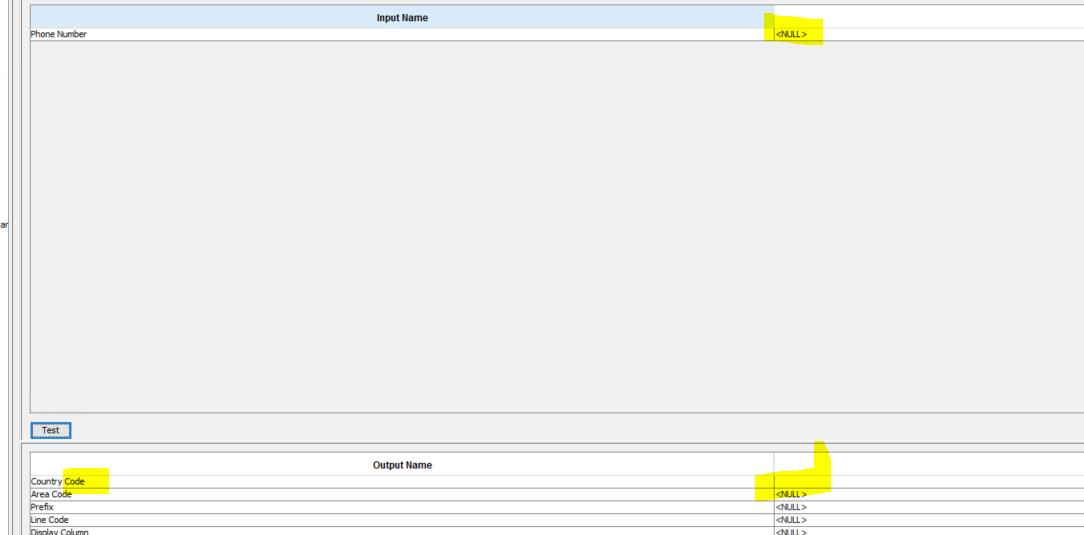Select the Output Name column header
Viewport: 1084px width, 535px height.
pos(402,465)
